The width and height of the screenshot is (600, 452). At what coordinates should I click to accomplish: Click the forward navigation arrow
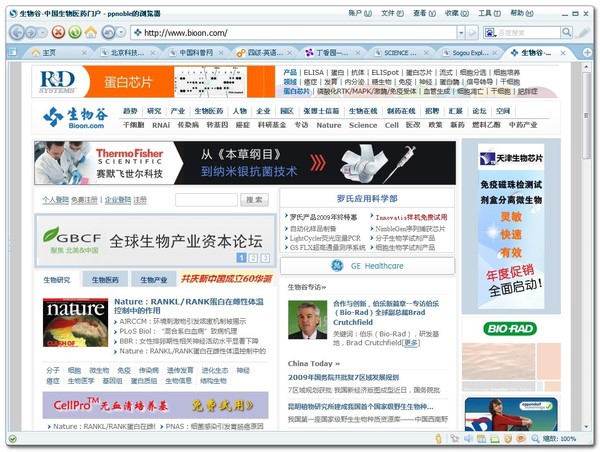click(31, 32)
